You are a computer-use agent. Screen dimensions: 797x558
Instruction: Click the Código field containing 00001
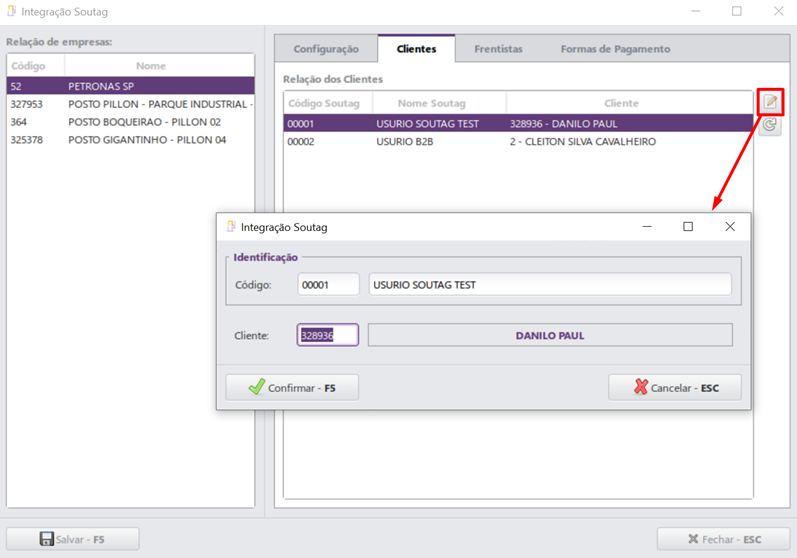coord(328,284)
